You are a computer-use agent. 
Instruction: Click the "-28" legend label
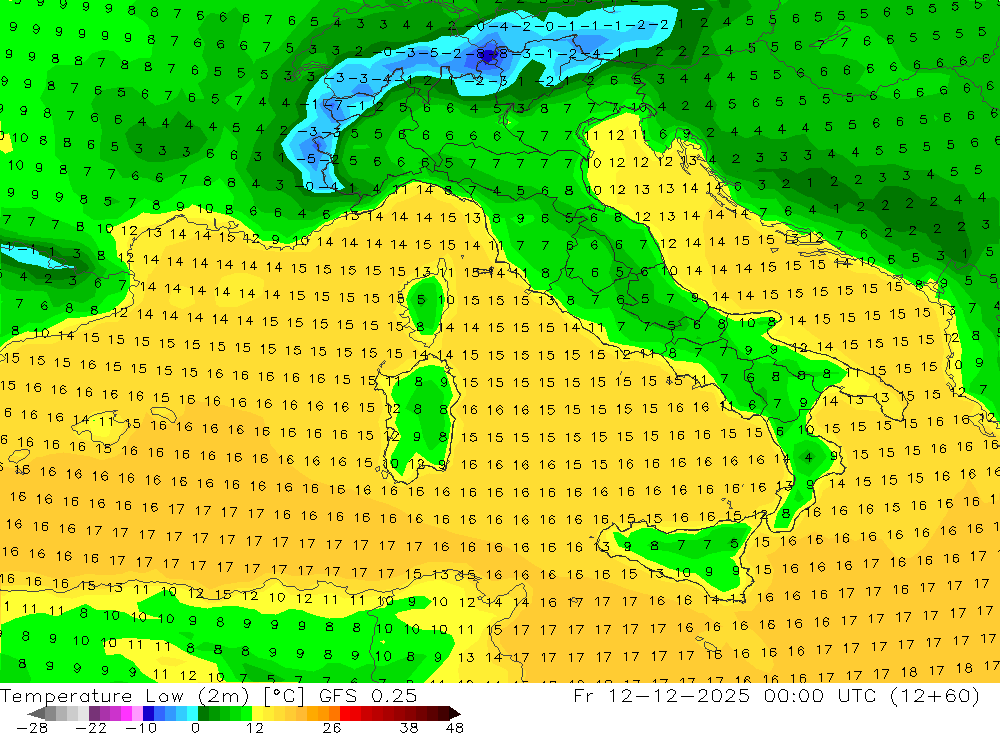(x=32, y=728)
